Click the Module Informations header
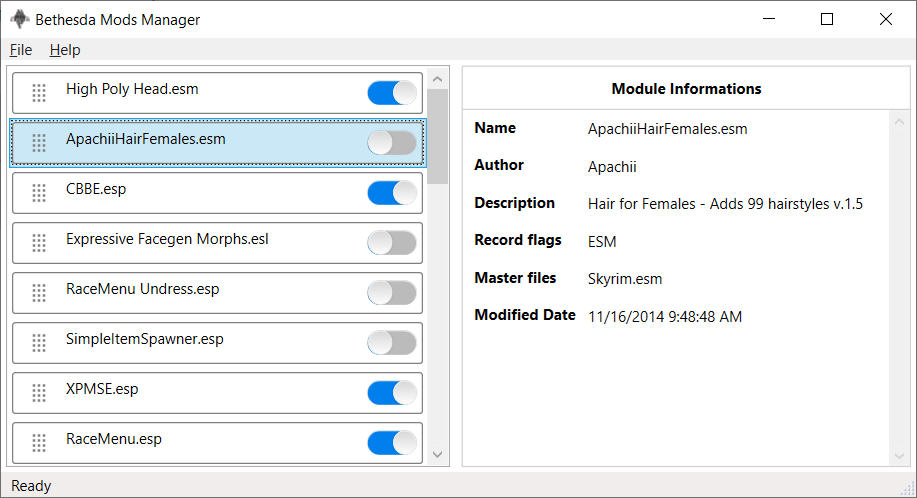This screenshot has width=917, height=498. pos(687,89)
